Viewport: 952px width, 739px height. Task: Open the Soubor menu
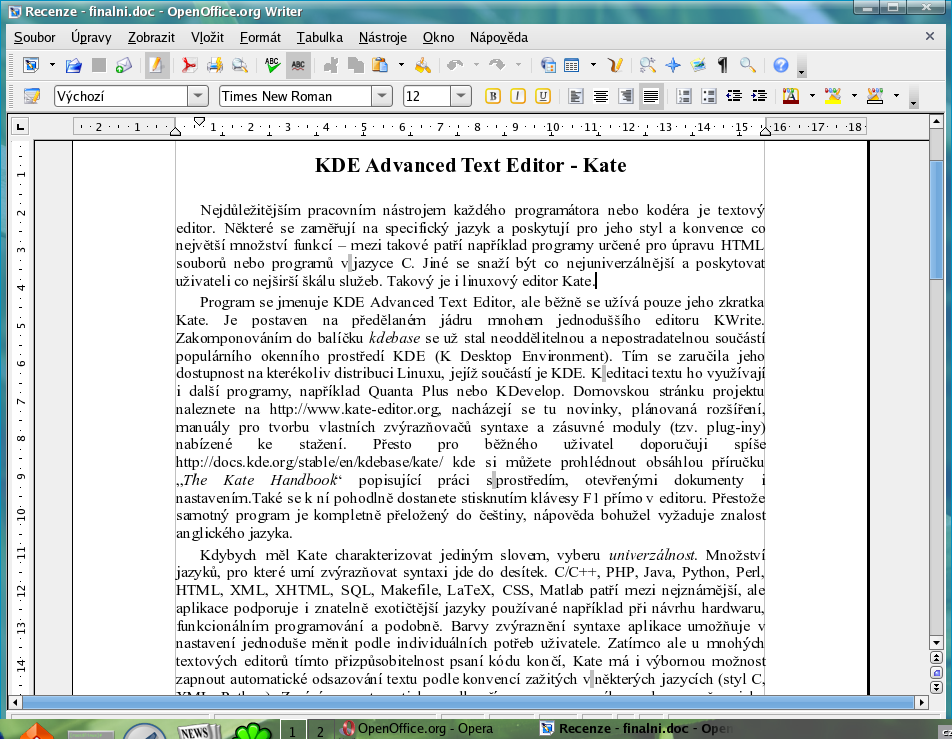coord(35,38)
